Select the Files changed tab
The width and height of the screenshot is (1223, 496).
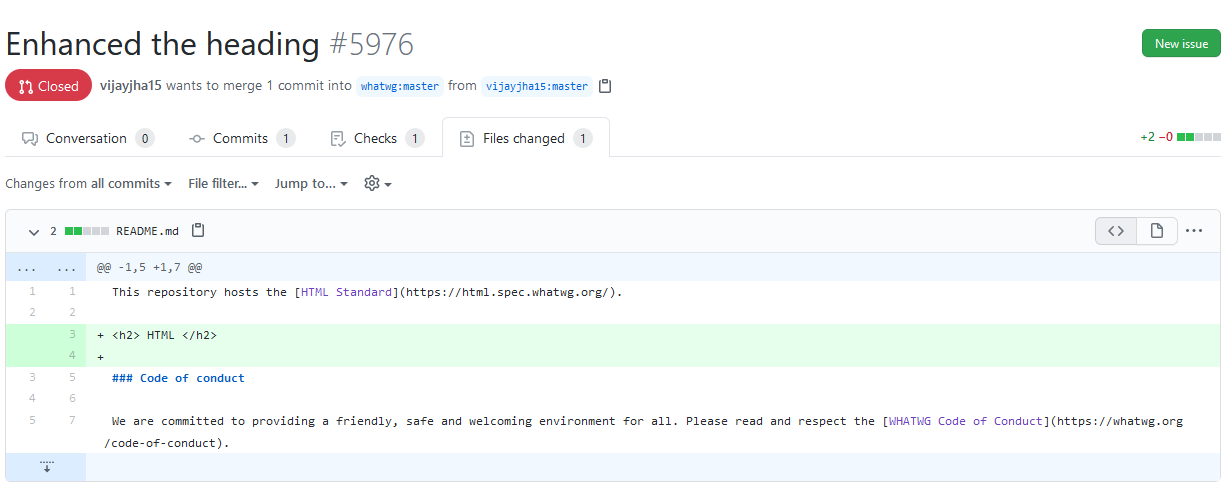(525, 138)
